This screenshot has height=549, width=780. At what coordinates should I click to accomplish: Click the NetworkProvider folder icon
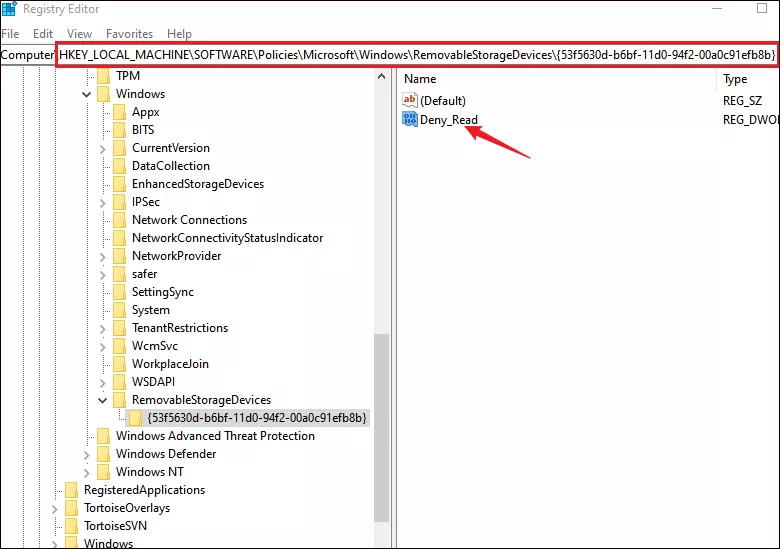119,256
